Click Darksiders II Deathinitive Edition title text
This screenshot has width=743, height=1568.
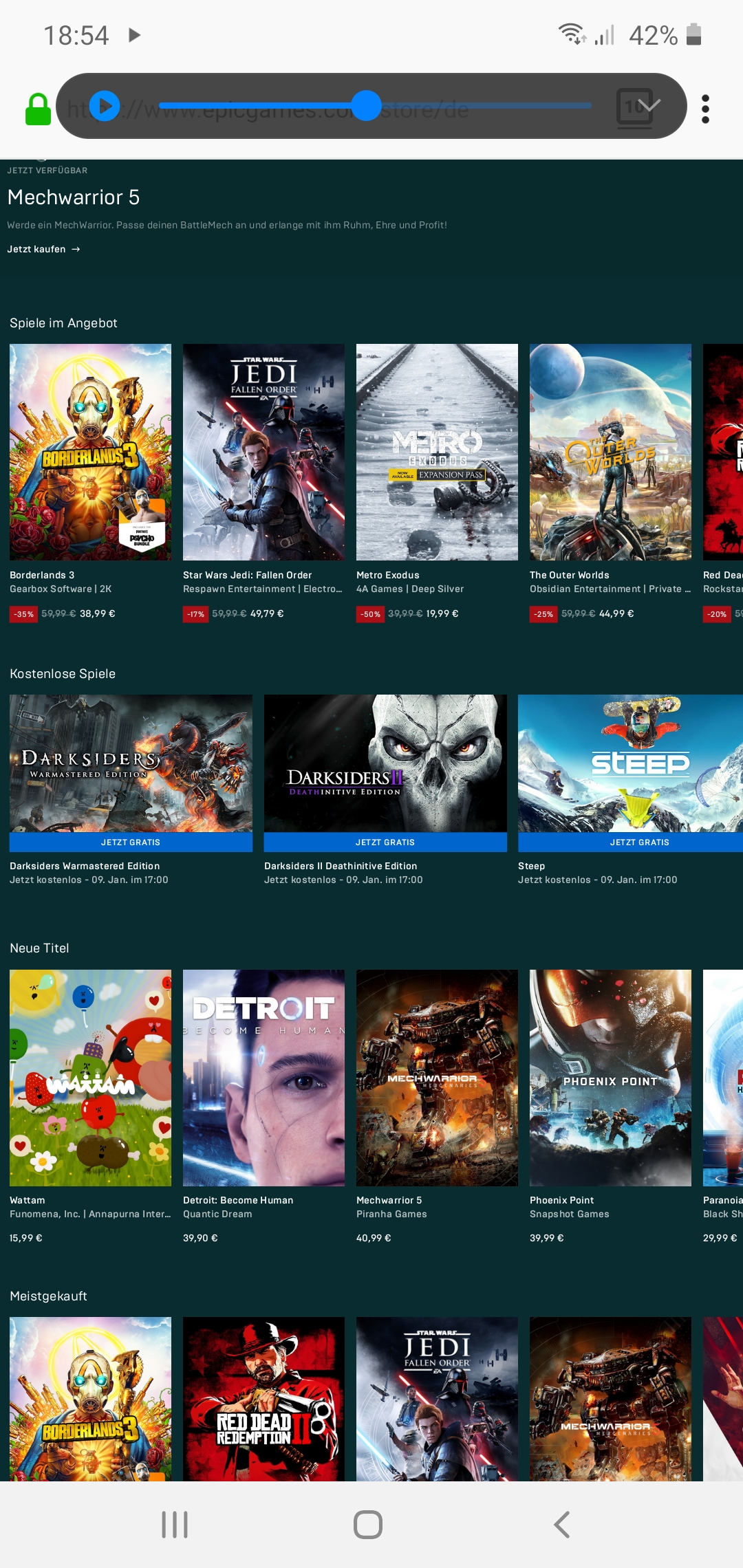[341, 866]
